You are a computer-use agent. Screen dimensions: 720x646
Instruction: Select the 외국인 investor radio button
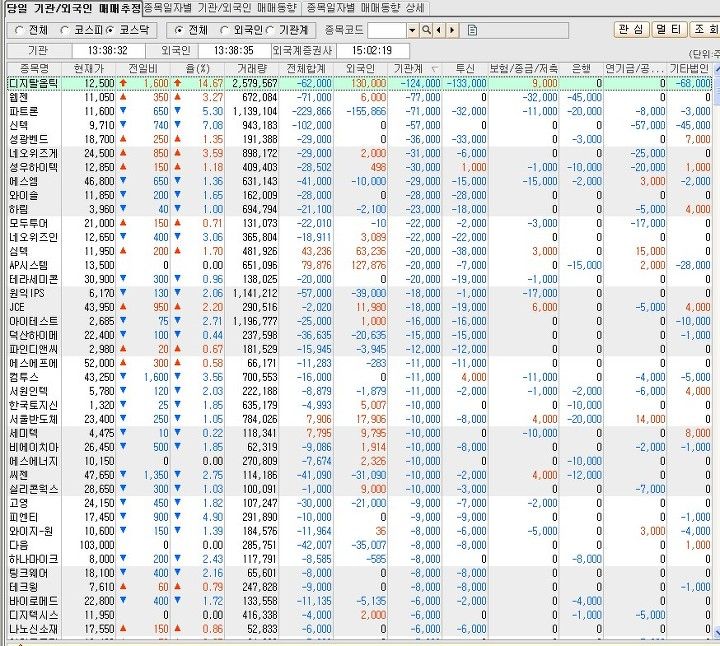click(x=224, y=30)
